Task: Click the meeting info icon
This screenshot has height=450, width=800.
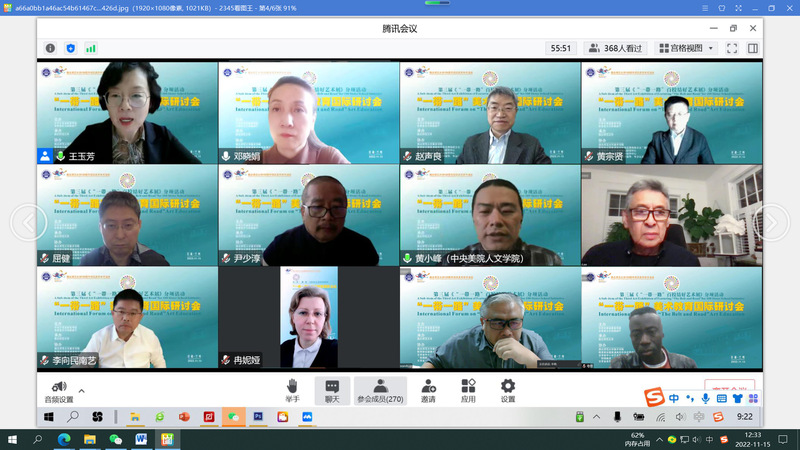Action: [x=50, y=48]
